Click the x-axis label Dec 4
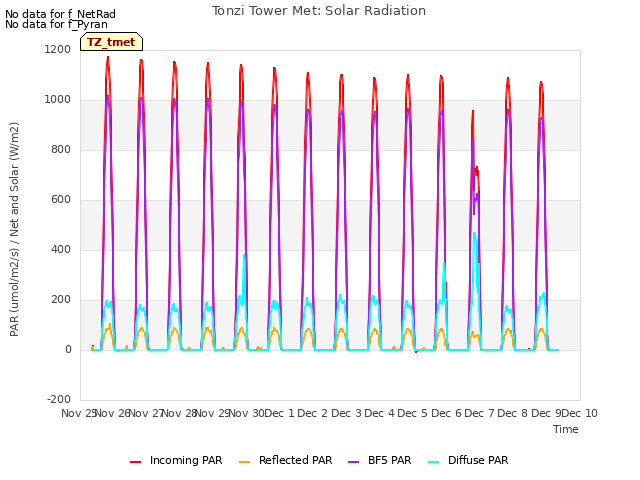The width and height of the screenshot is (640, 480). click(x=379, y=413)
